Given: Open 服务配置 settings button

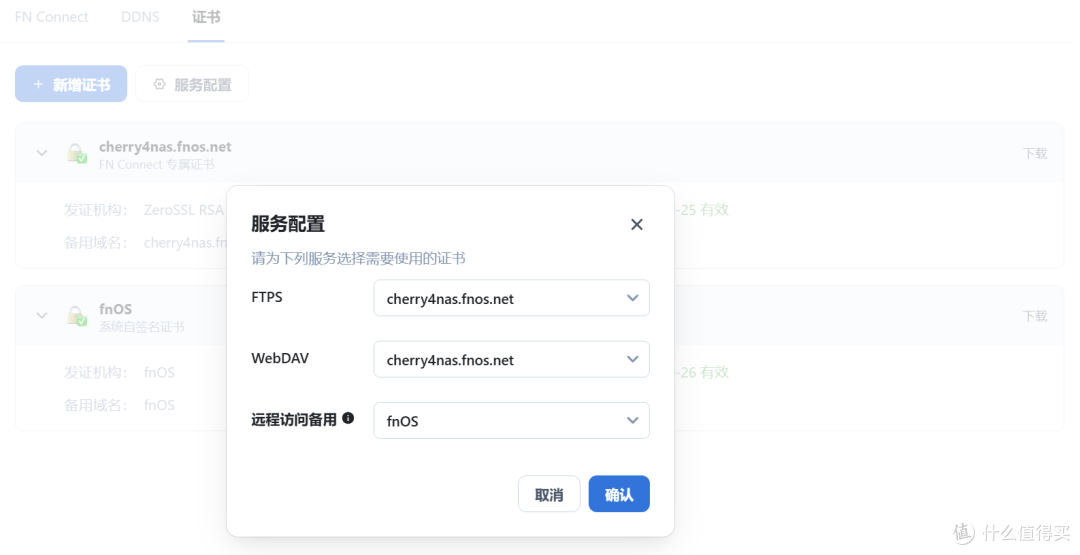Looking at the screenshot, I should (x=191, y=84).
